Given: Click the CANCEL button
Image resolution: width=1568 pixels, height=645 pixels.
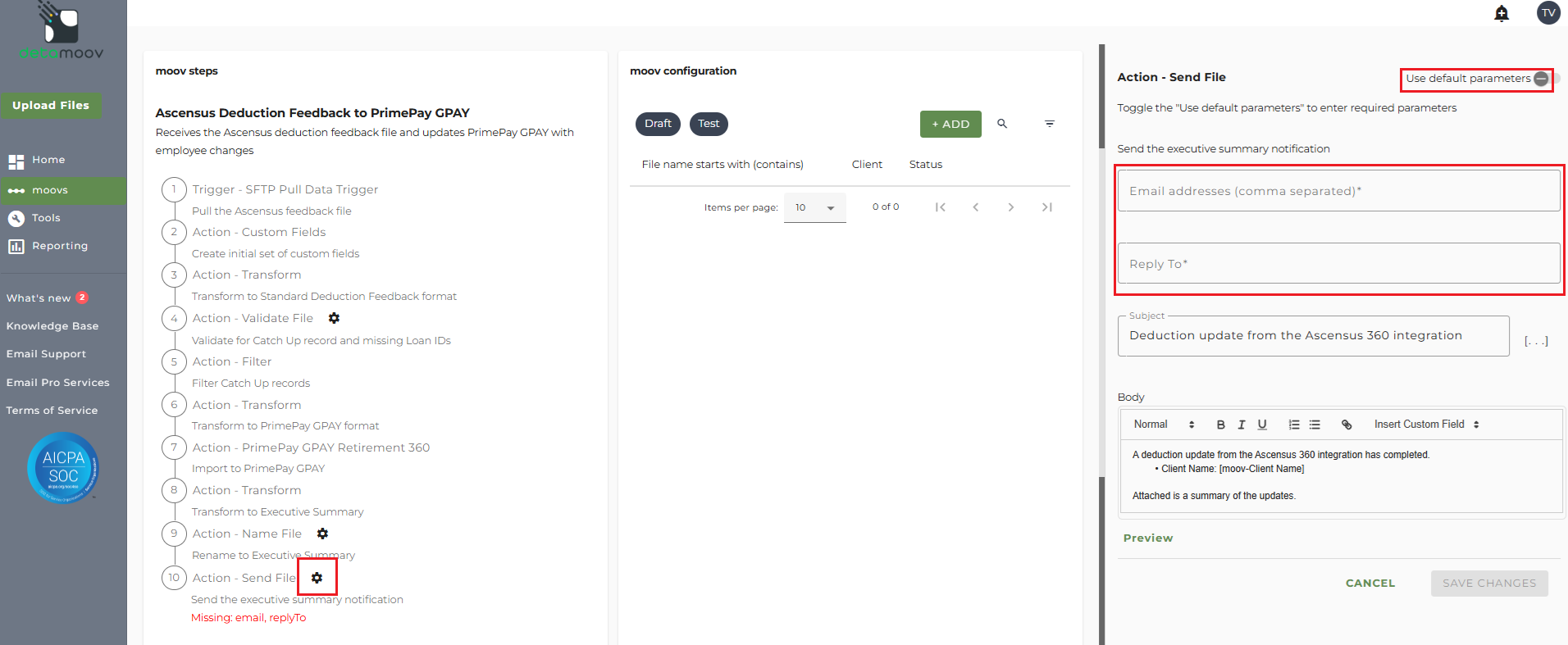Looking at the screenshot, I should [x=1370, y=584].
